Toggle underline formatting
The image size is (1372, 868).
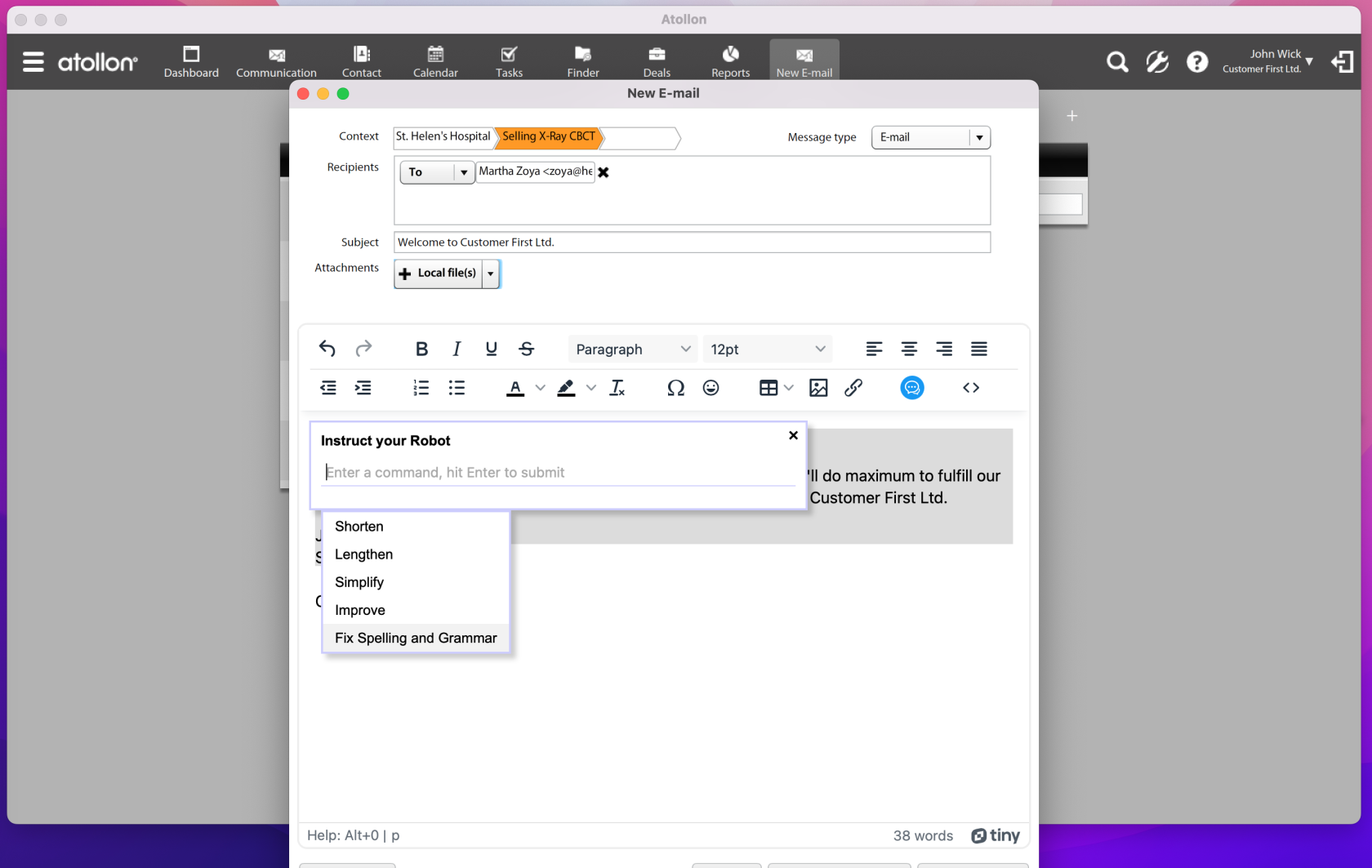pyautogui.click(x=492, y=349)
